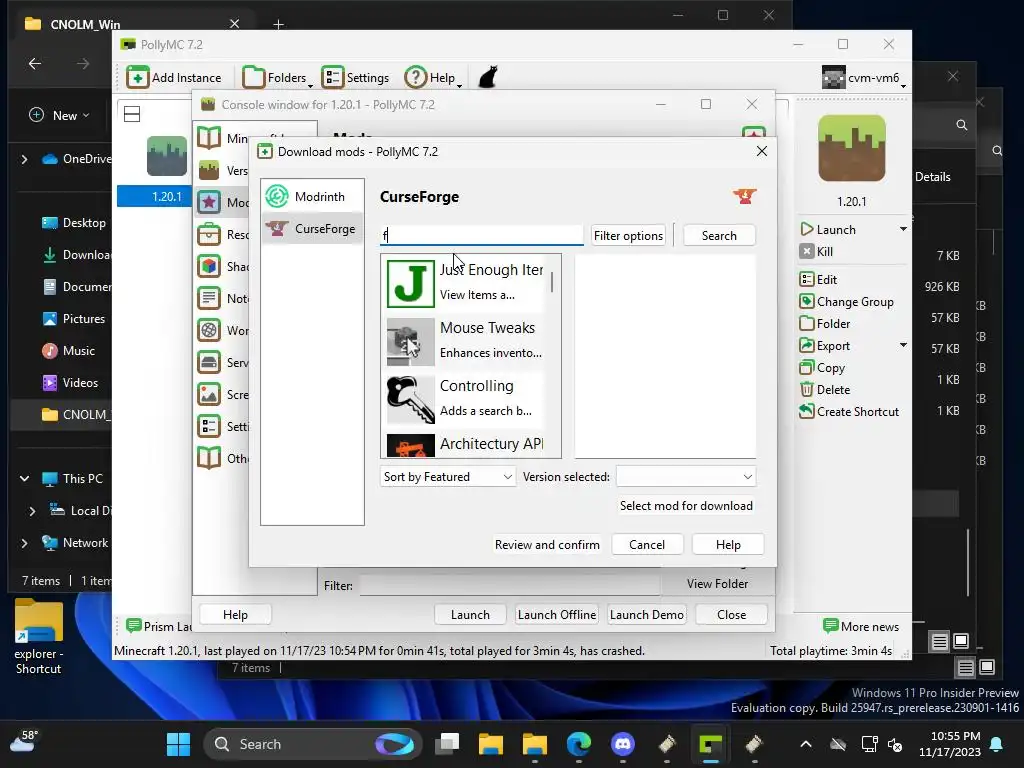1024x768 pixels.
Task: Click Create Shortcut in instance sidebar
Action: click(849, 411)
